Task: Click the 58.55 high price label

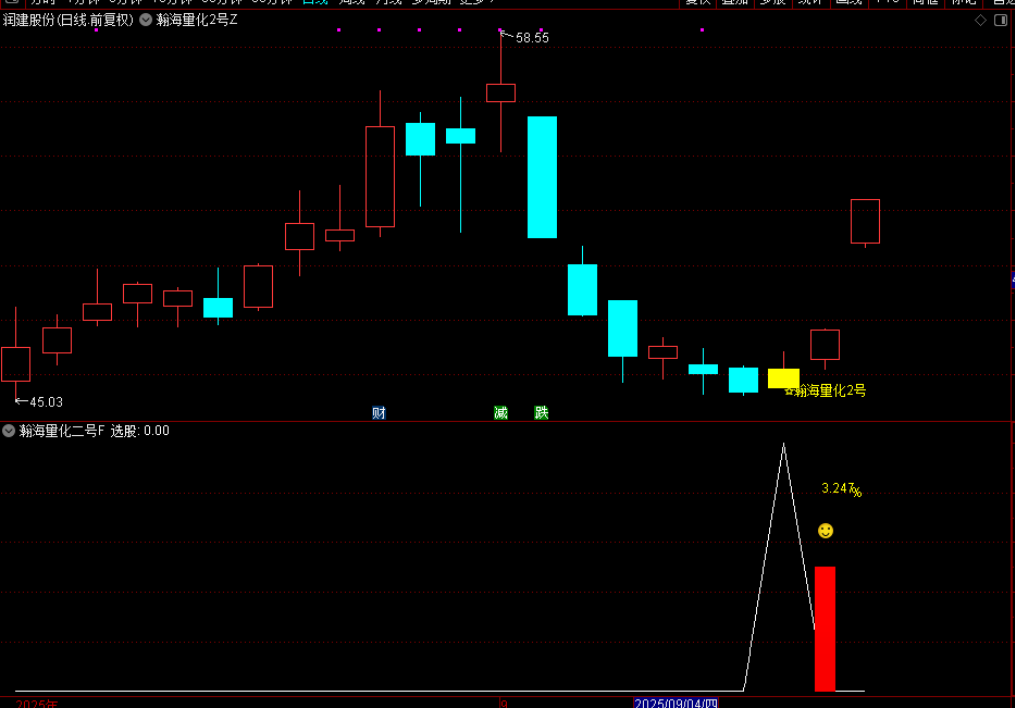Action: coord(532,38)
